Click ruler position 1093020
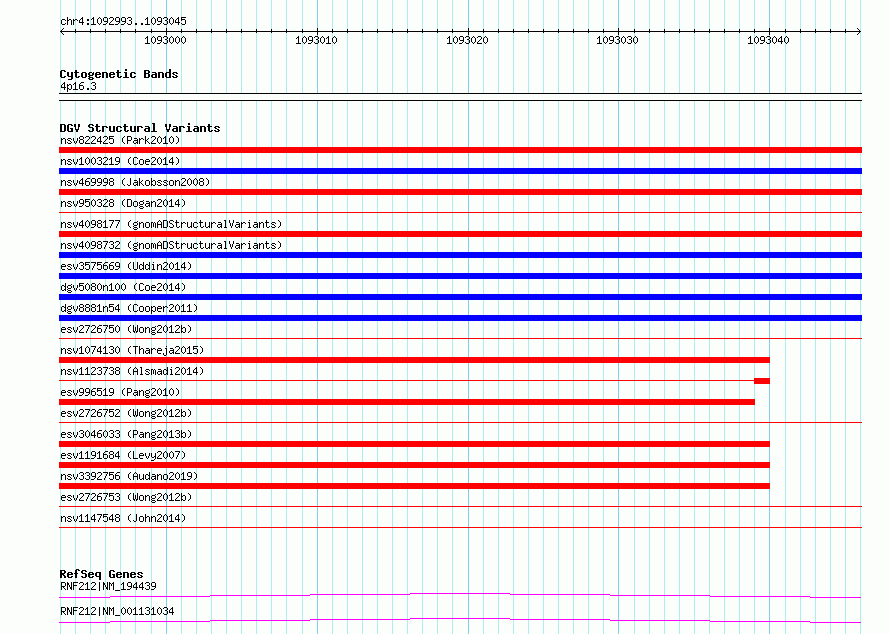This screenshot has height=634, width=890. click(x=467, y=40)
